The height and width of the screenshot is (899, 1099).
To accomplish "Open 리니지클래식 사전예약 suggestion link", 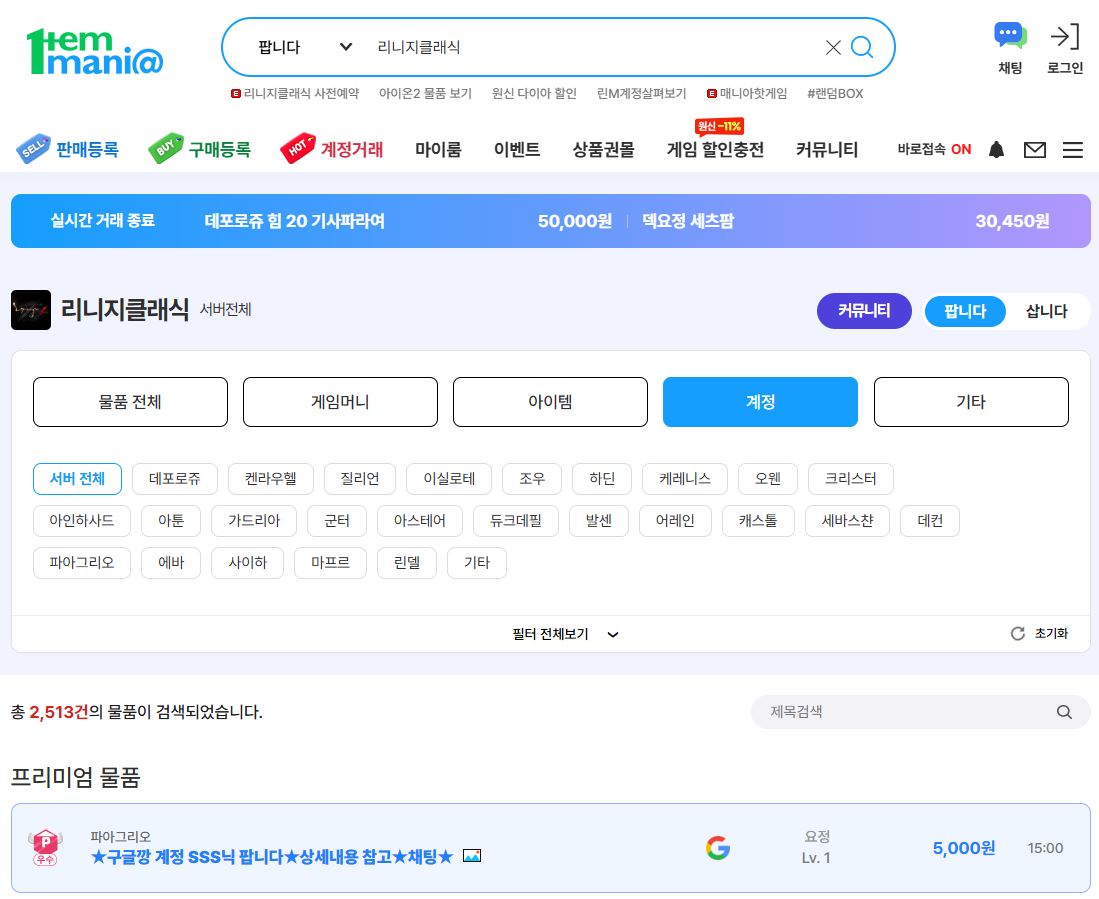I will (295, 93).
